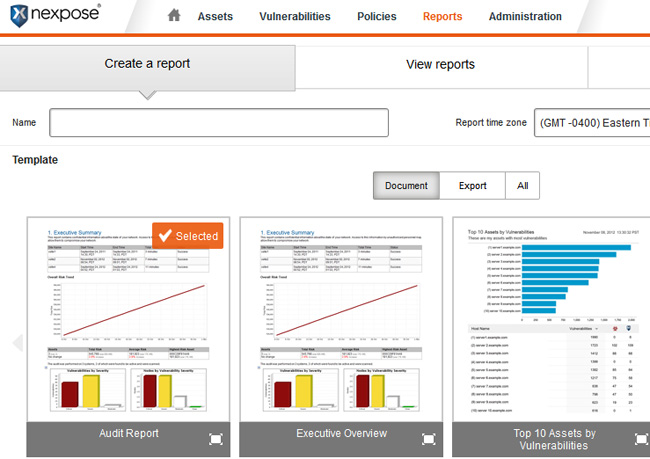Click the previous templates arrow

(18, 342)
